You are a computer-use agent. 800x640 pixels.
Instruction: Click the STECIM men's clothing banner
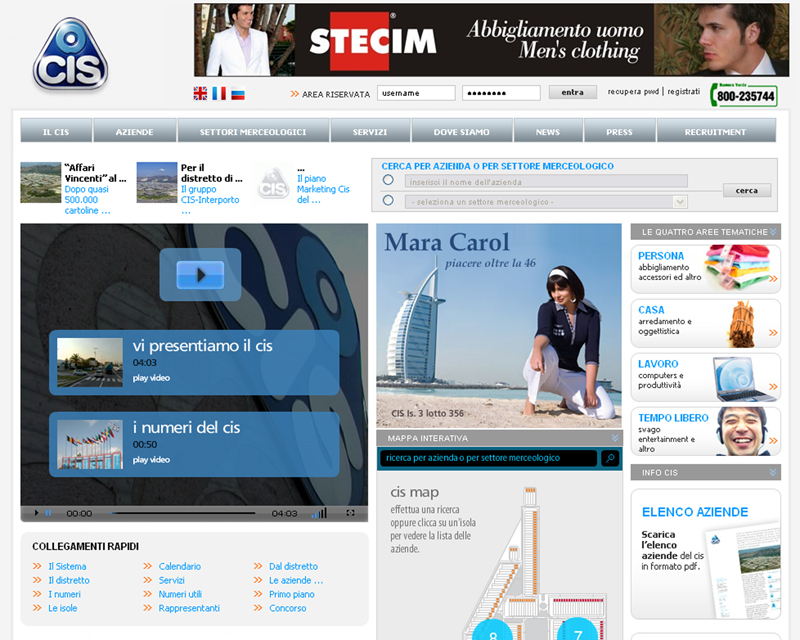(491, 40)
